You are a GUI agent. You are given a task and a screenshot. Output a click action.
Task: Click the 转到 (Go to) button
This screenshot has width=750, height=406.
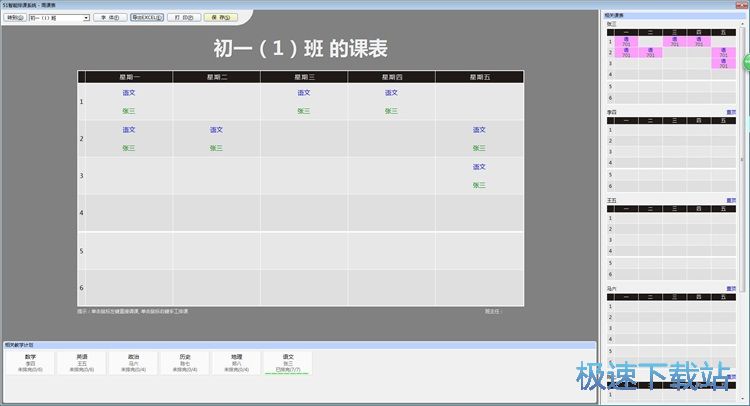(x=15, y=18)
